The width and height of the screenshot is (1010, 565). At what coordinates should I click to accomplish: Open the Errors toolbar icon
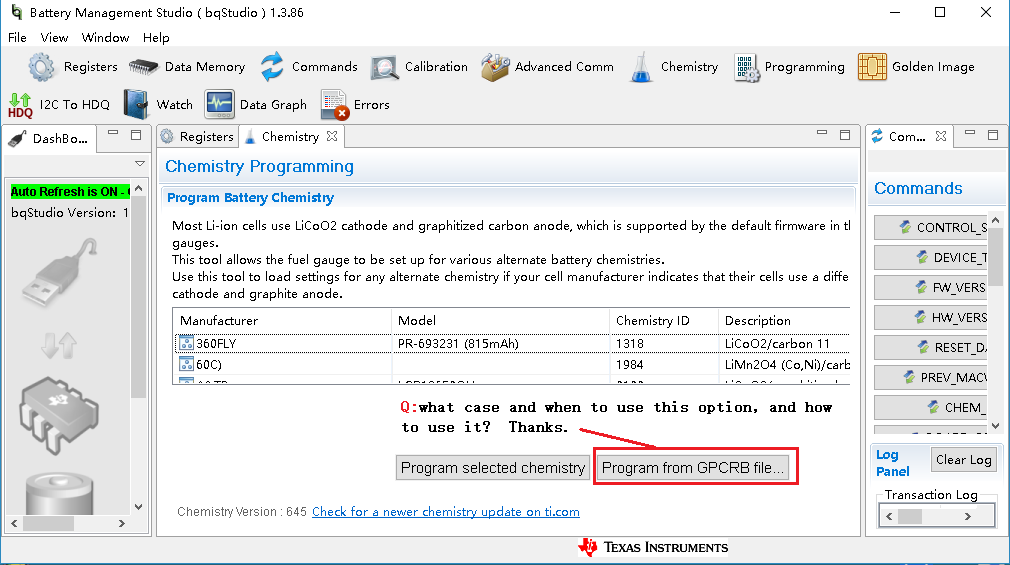pyautogui.click(x=334, y=105)
